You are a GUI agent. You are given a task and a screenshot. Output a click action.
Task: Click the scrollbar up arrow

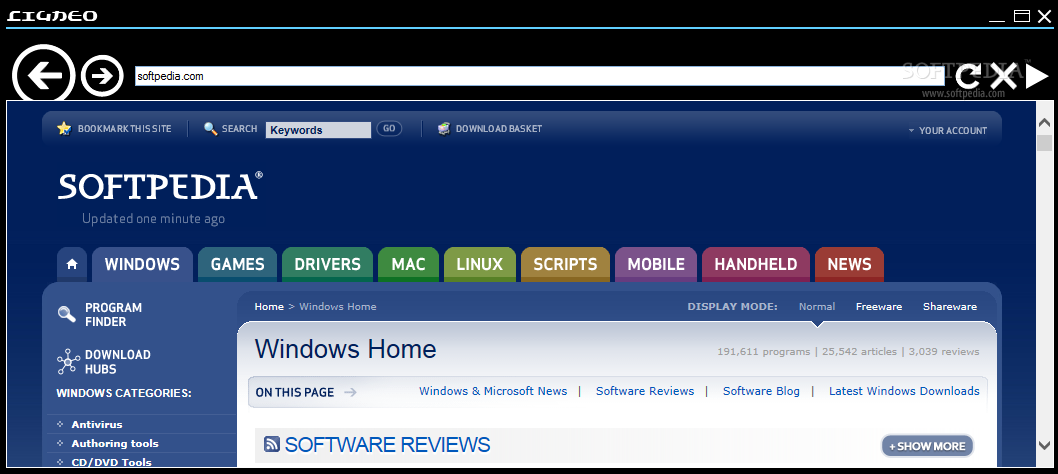1045,123
